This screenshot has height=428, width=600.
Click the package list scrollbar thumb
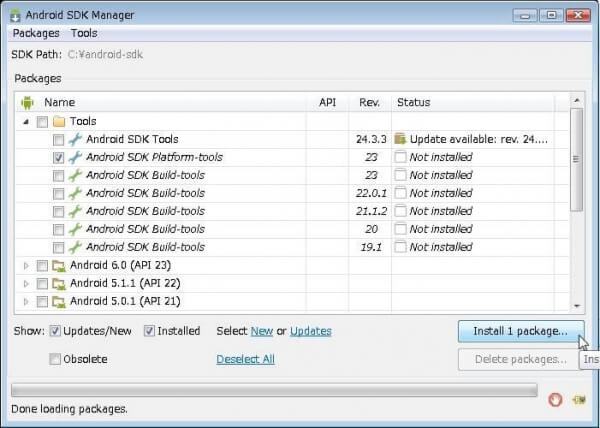coord(576,159)
